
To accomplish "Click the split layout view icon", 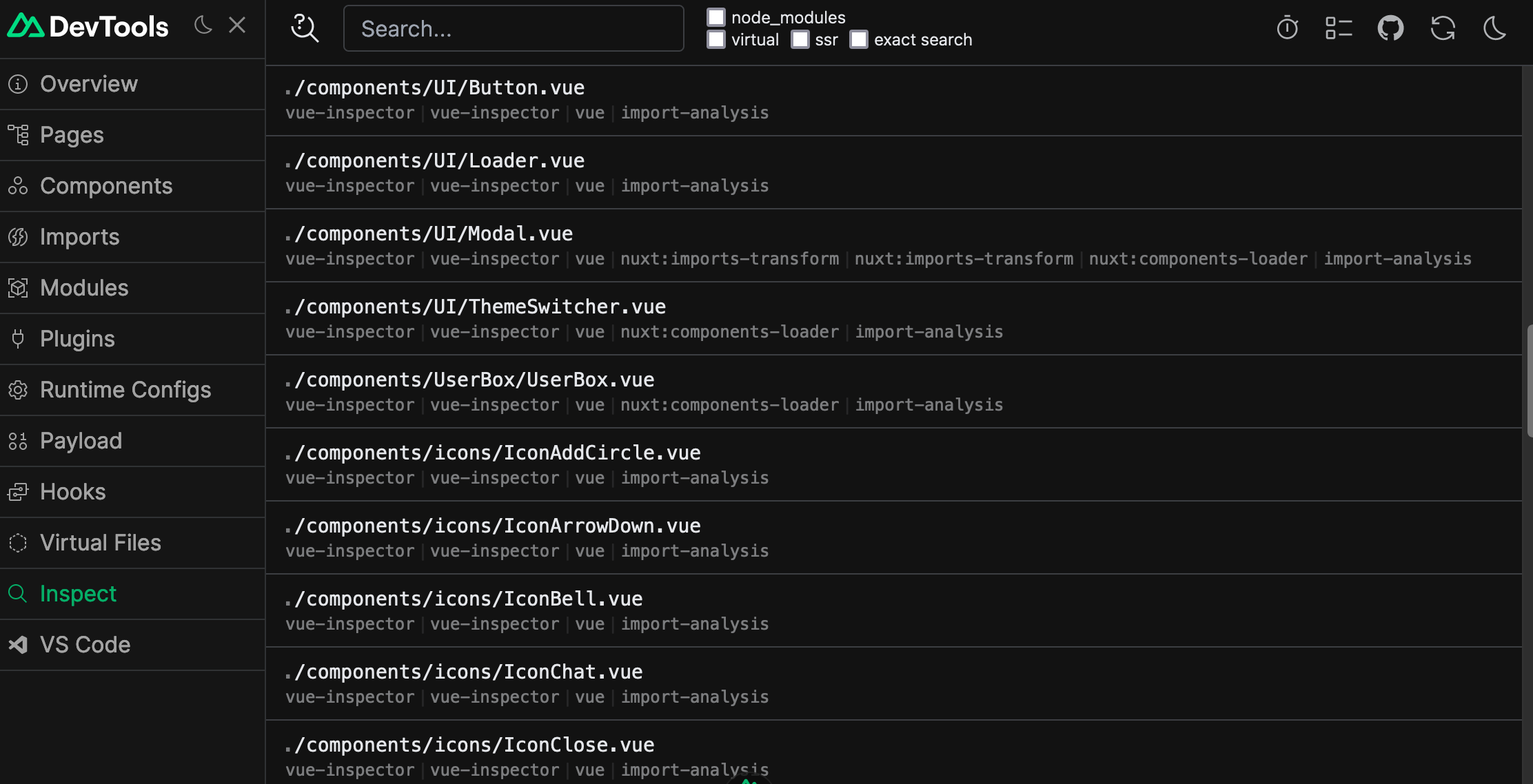I will 1339,28.
